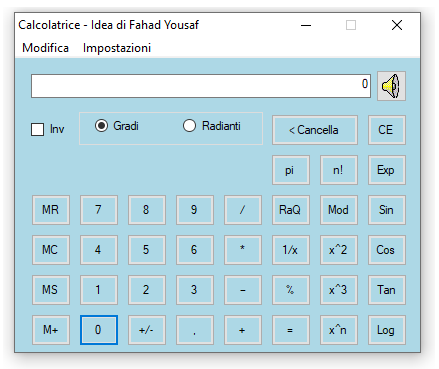
Task: Click the RaQ square root button
Action: point(291,210)
